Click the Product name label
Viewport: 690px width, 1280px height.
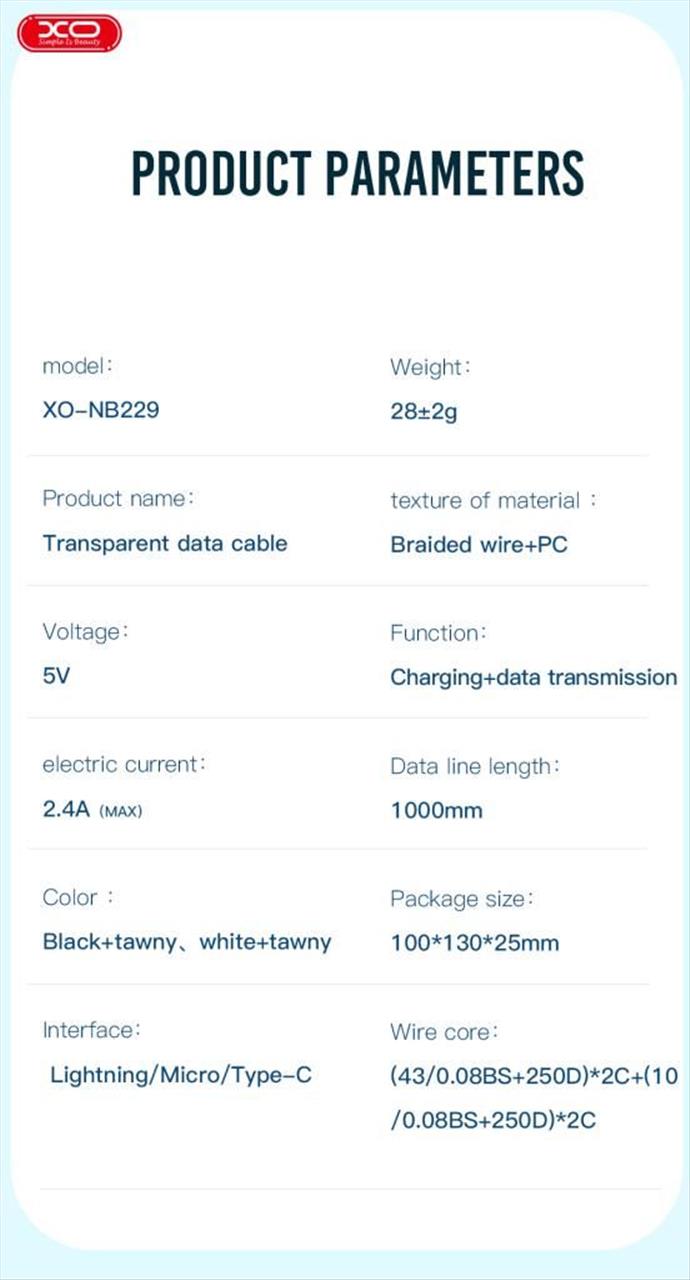[118, 499]
